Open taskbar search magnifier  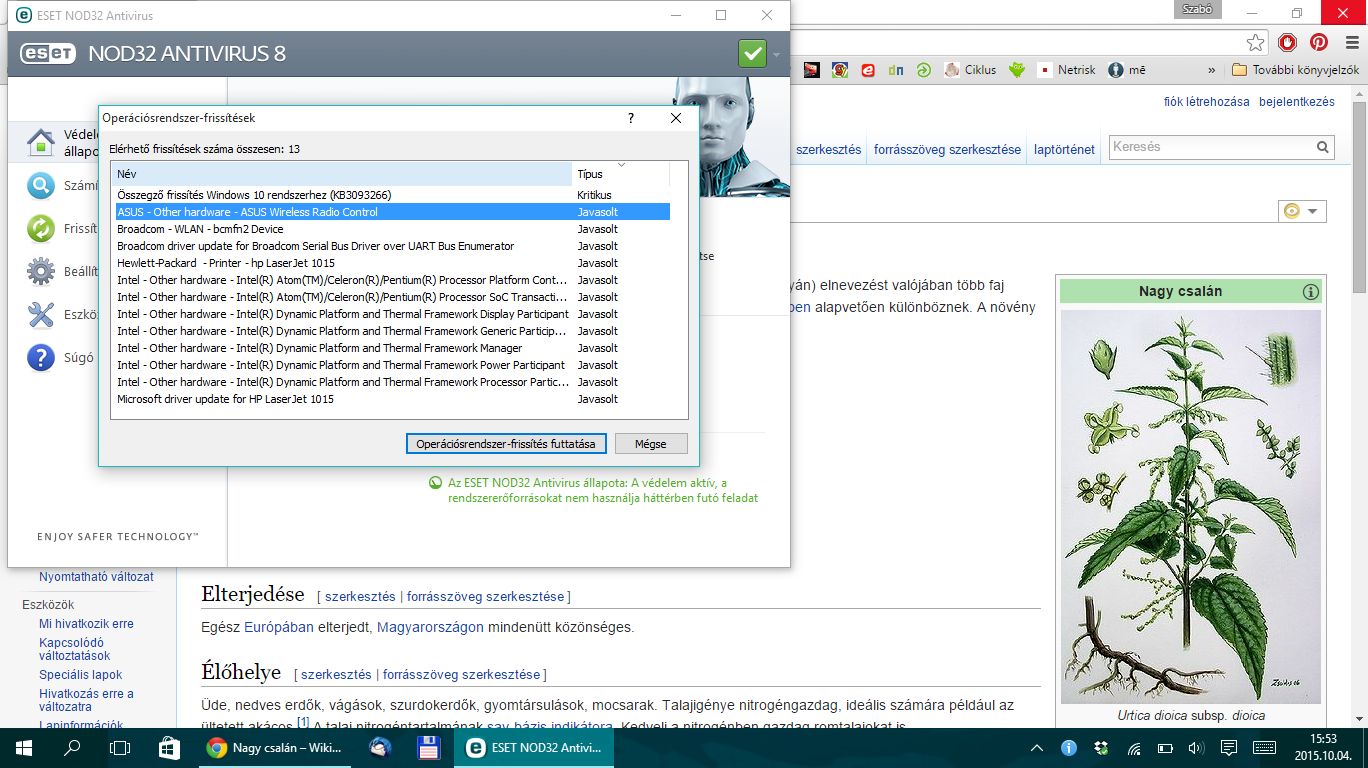click(x=72, y=747)
